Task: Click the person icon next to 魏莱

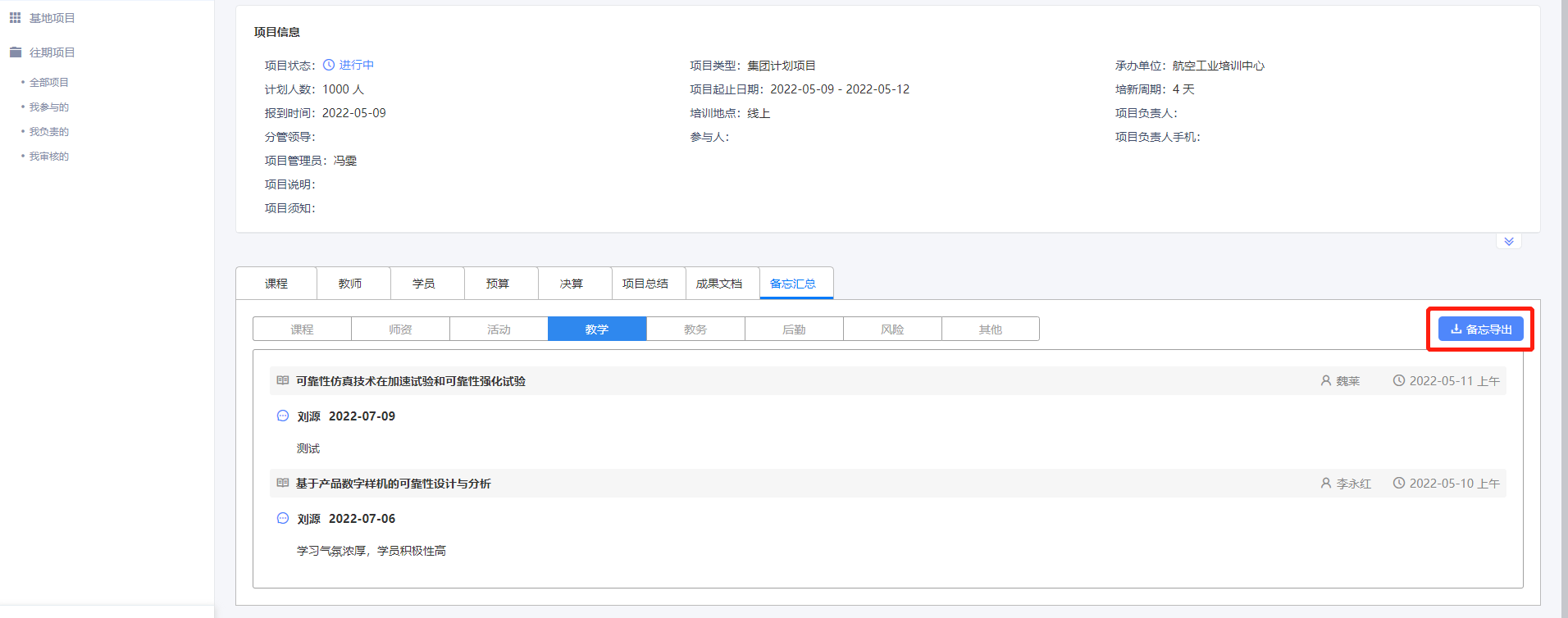Action: point(1326,380)
